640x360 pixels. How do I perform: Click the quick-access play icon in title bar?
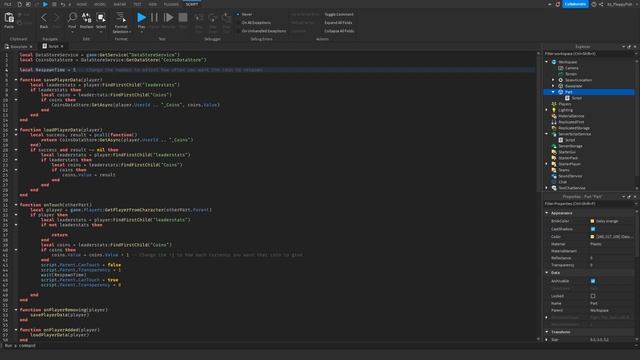[45, 4]
